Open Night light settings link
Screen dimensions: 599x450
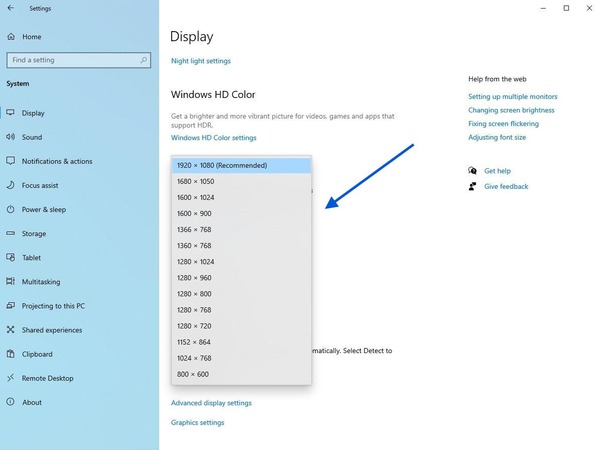click(201, 61)
